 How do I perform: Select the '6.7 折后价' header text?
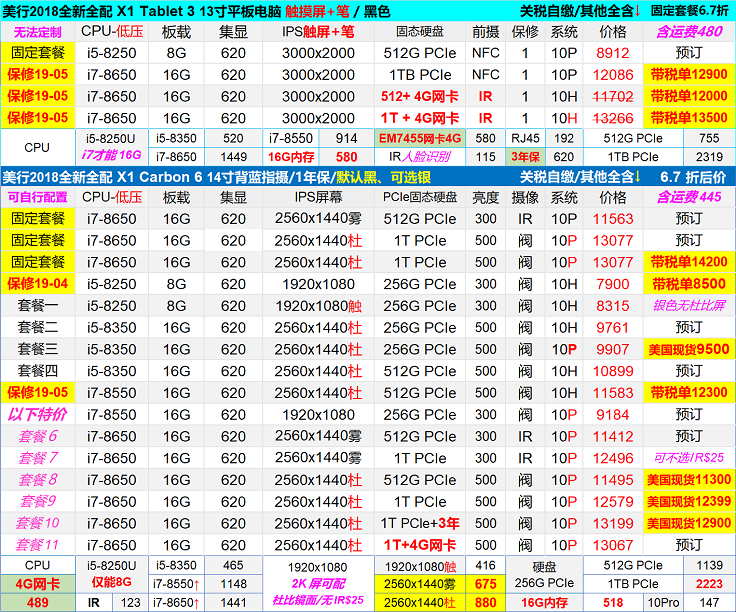coord(693,177)
